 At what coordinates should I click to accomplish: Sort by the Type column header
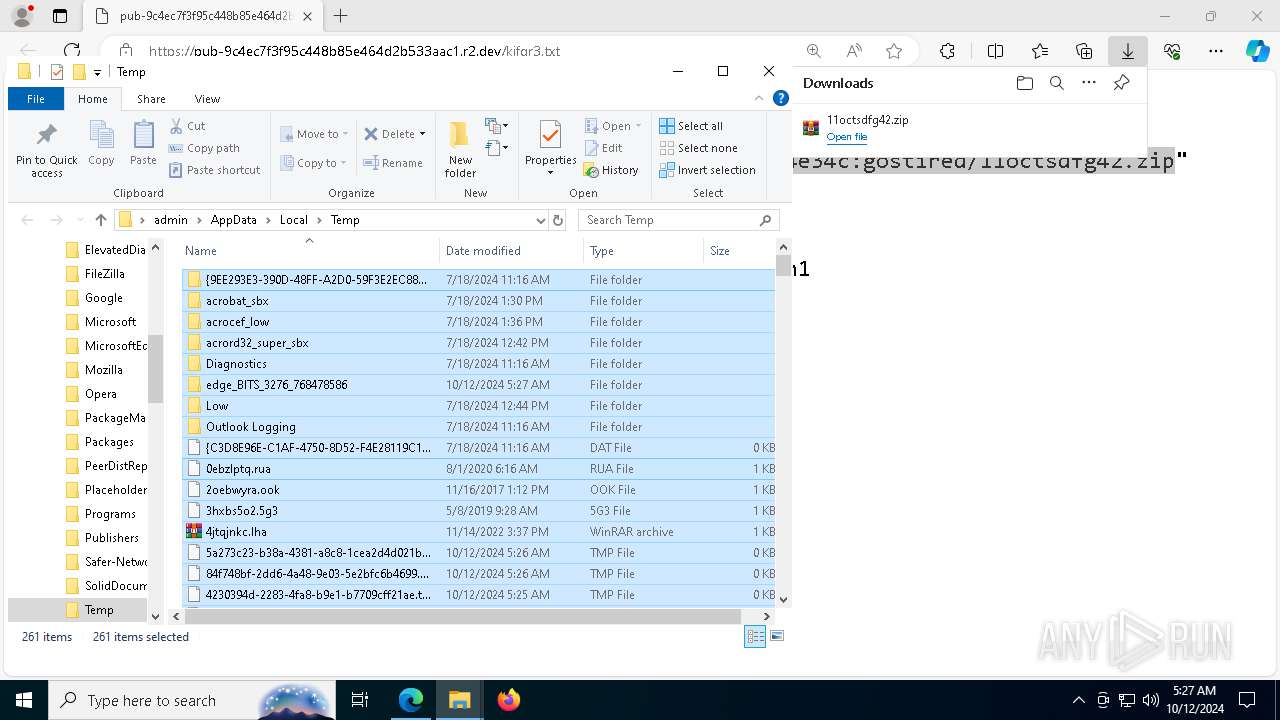[643, 251]
